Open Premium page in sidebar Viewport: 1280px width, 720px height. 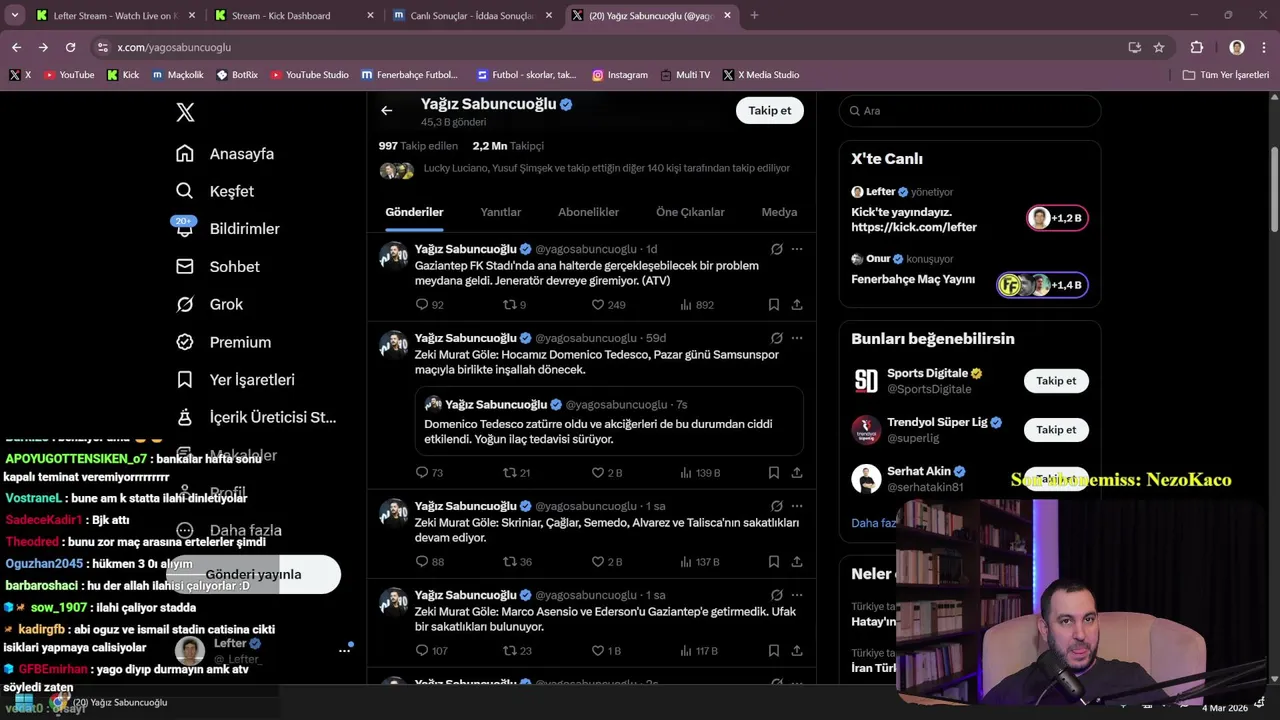pyautogui.click(x=223, y=342)
